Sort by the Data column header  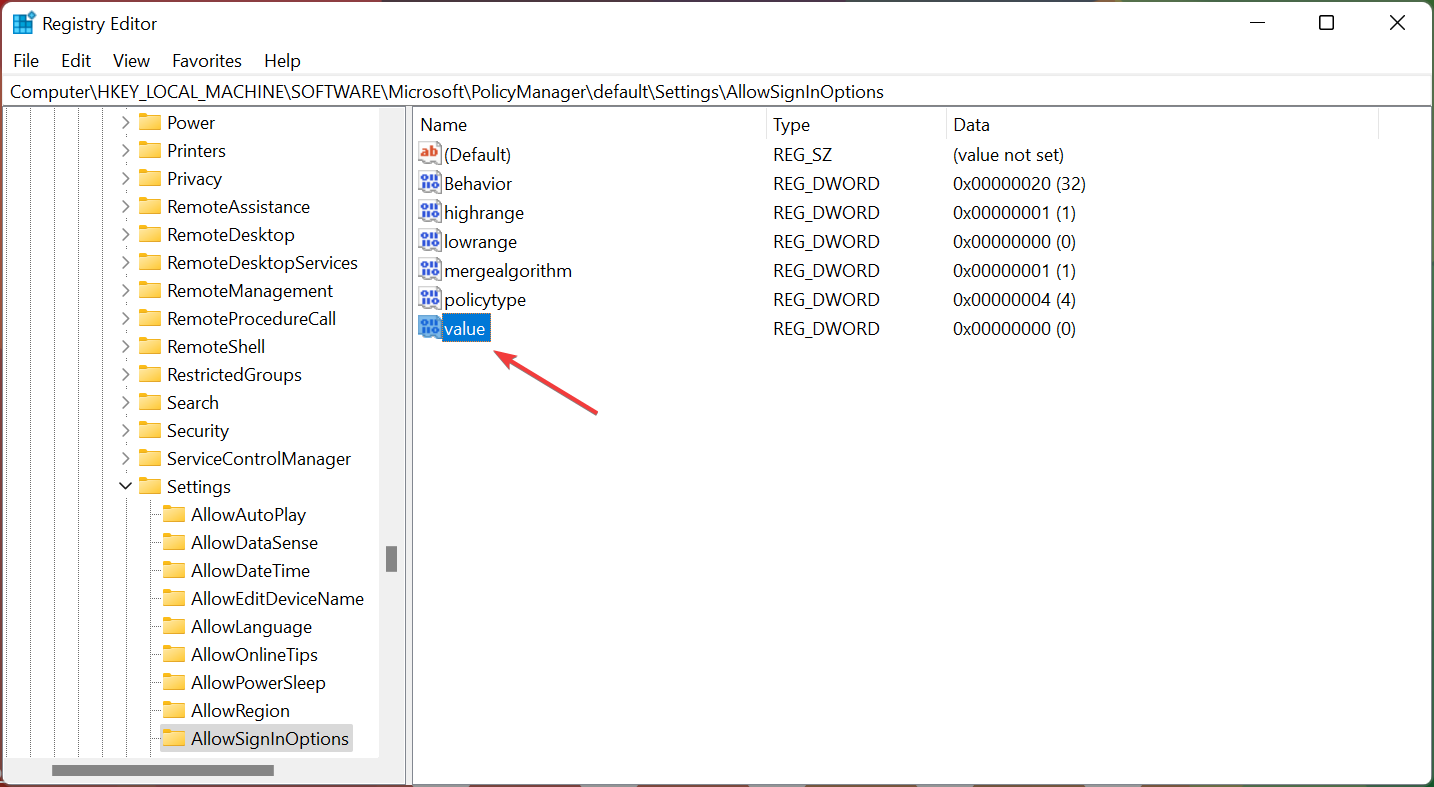point(1162,125)
